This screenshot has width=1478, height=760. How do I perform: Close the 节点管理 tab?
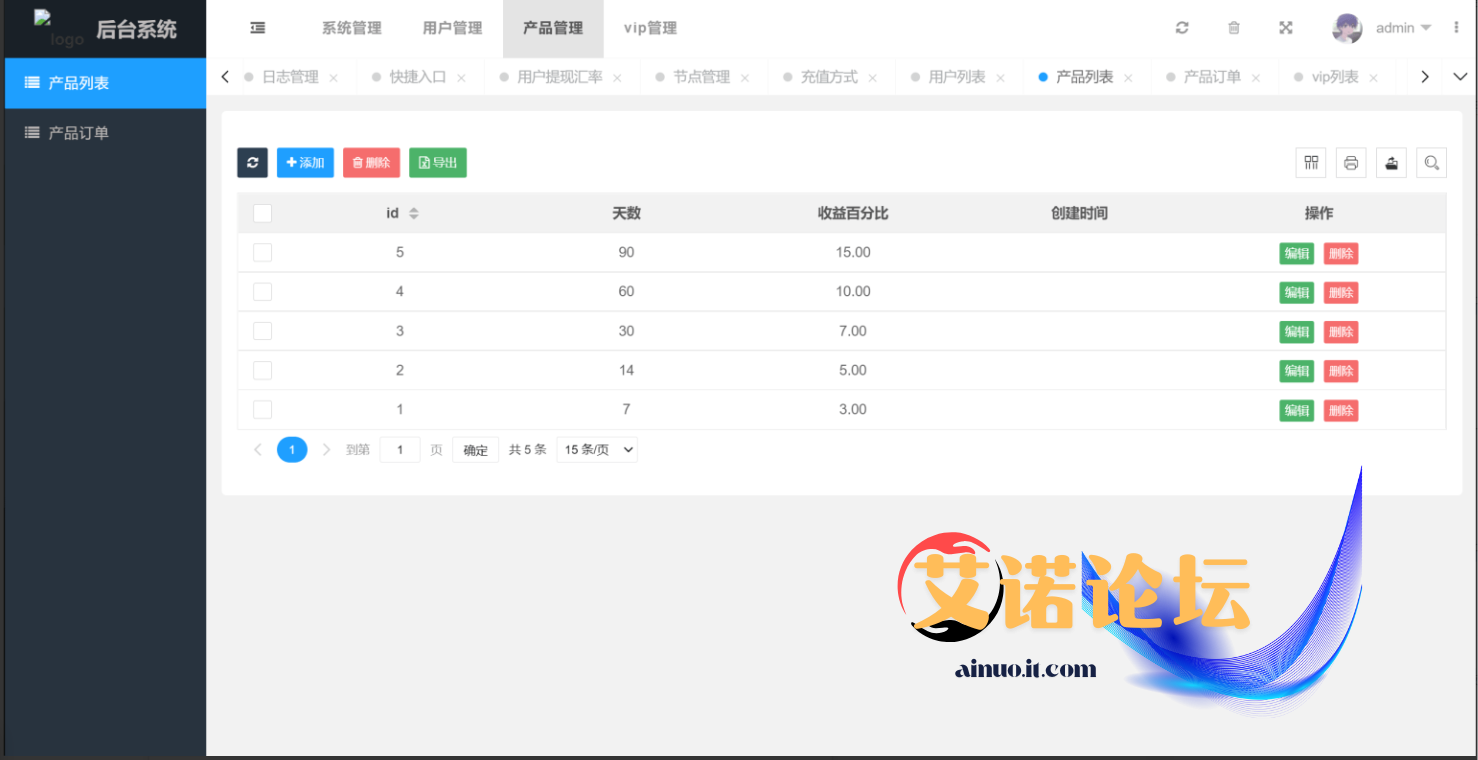tap(745, 78)
